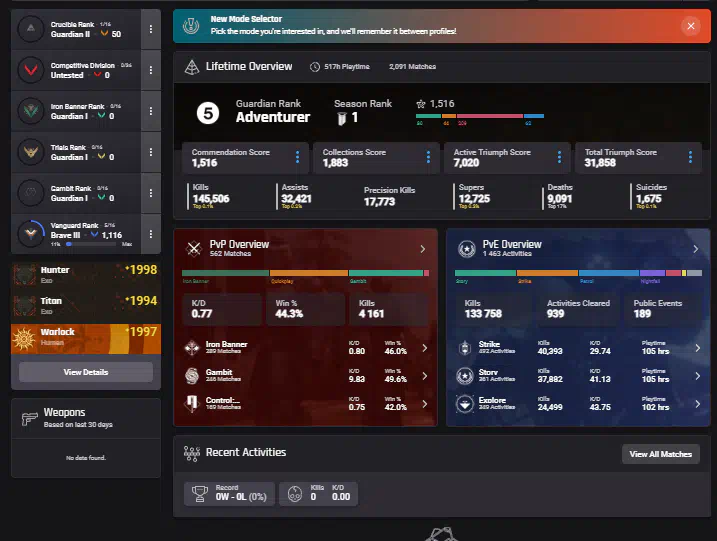This screenshot has height=541, width=717.
Task: Open Active Triumph Score options menu
Action: [x=559, y=157]
